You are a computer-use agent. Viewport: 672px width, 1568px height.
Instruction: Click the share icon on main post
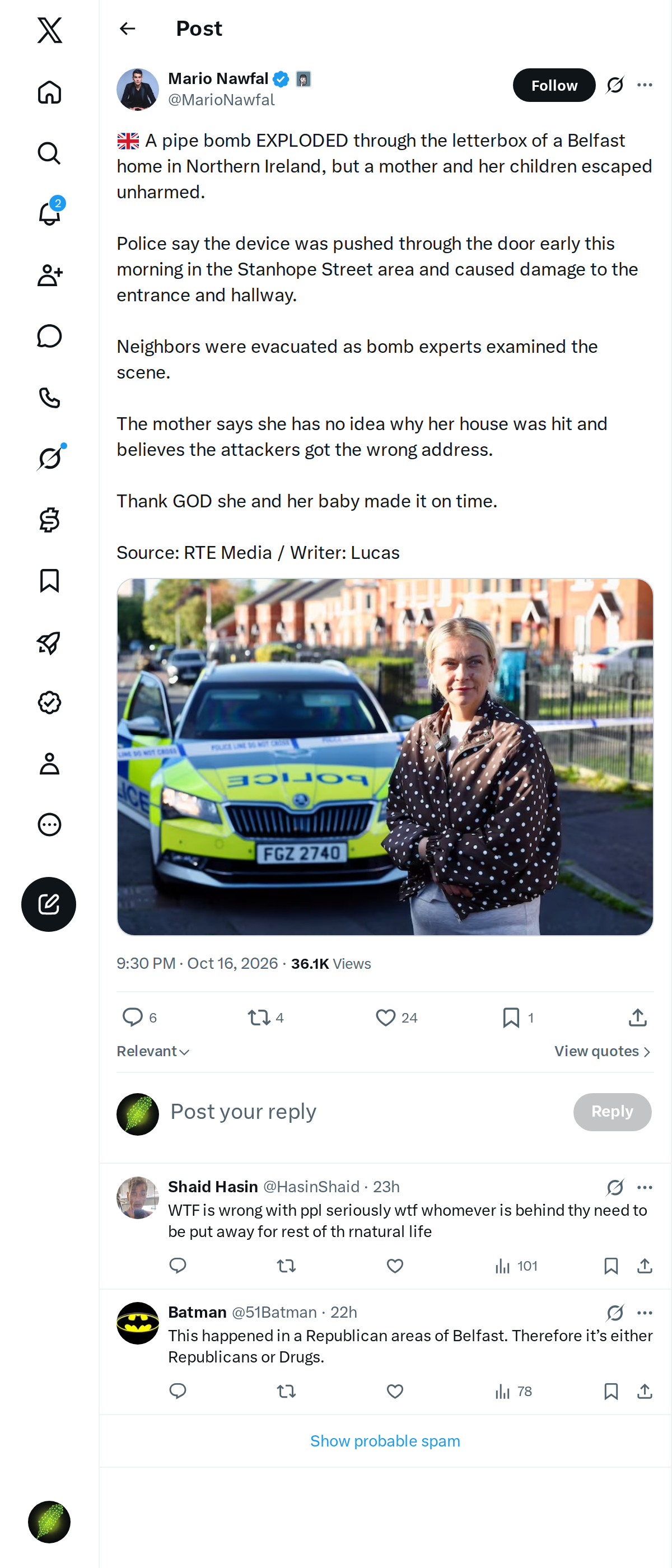point(637,1017)
